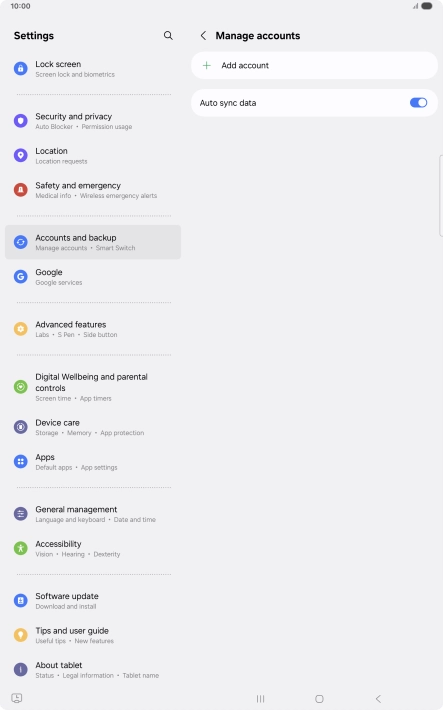The height and width of the screenshot is (710, 443).
Task: Select the Google services icon
Action: coord(20,276)
